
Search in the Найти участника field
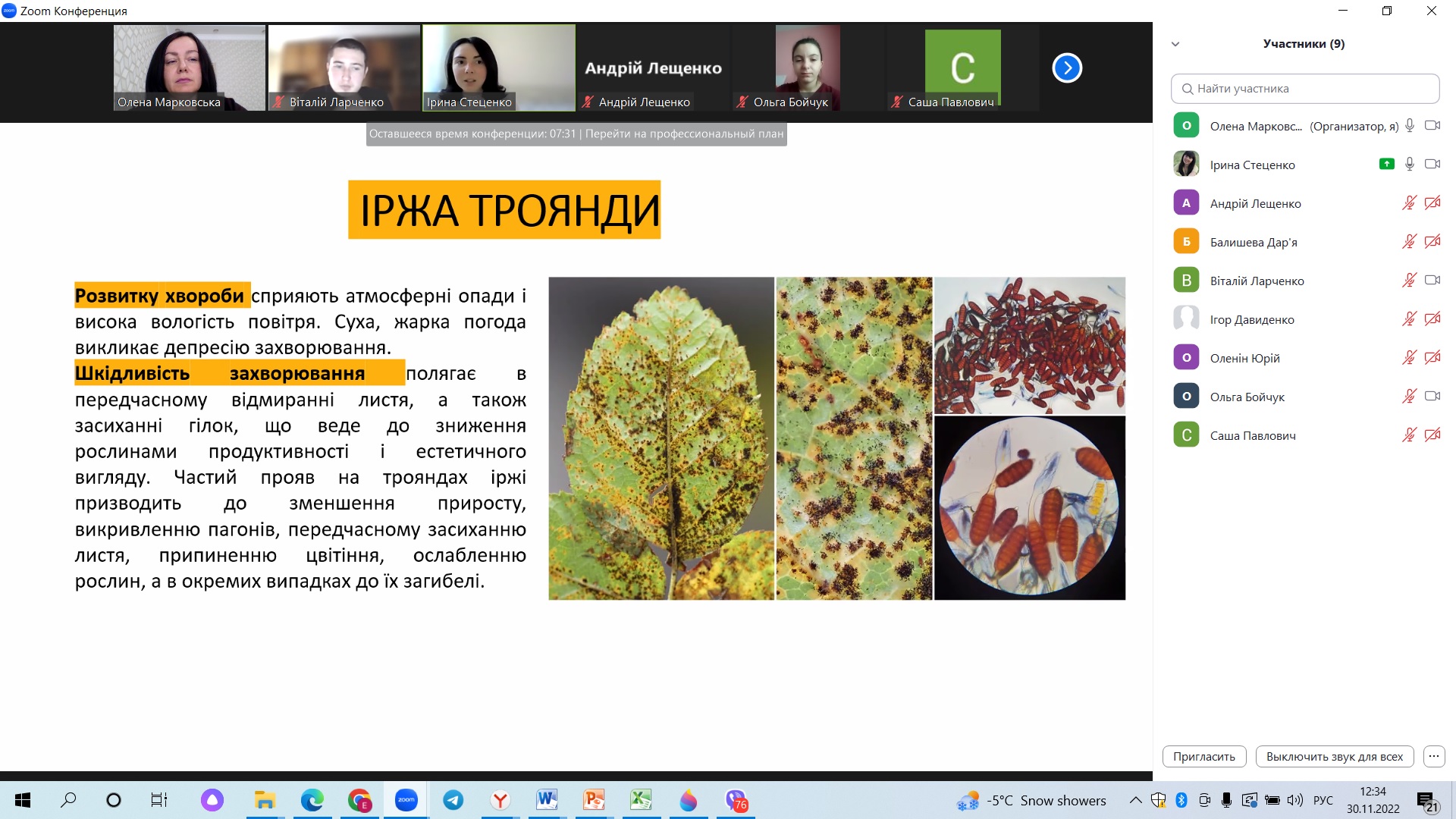pos(1305,89)
